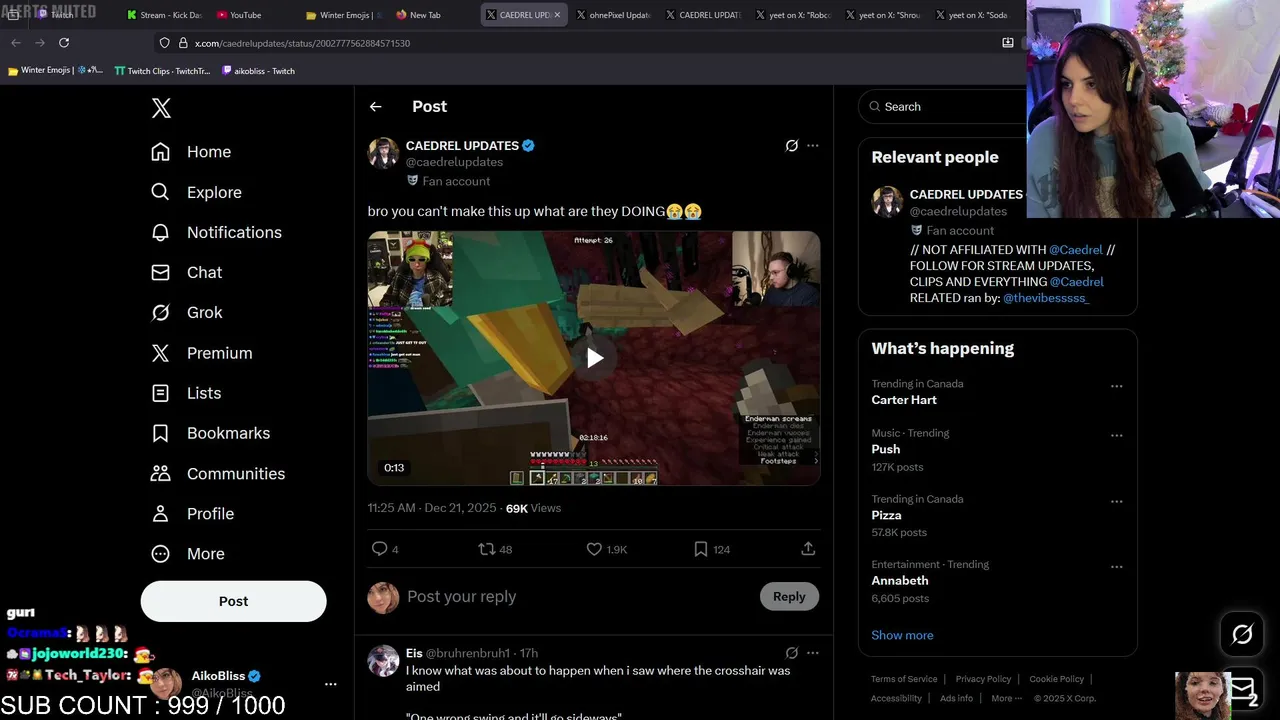Open more options for Pizza trend
Screen dimensions: 1280x720
click(x=1116, y=502)
